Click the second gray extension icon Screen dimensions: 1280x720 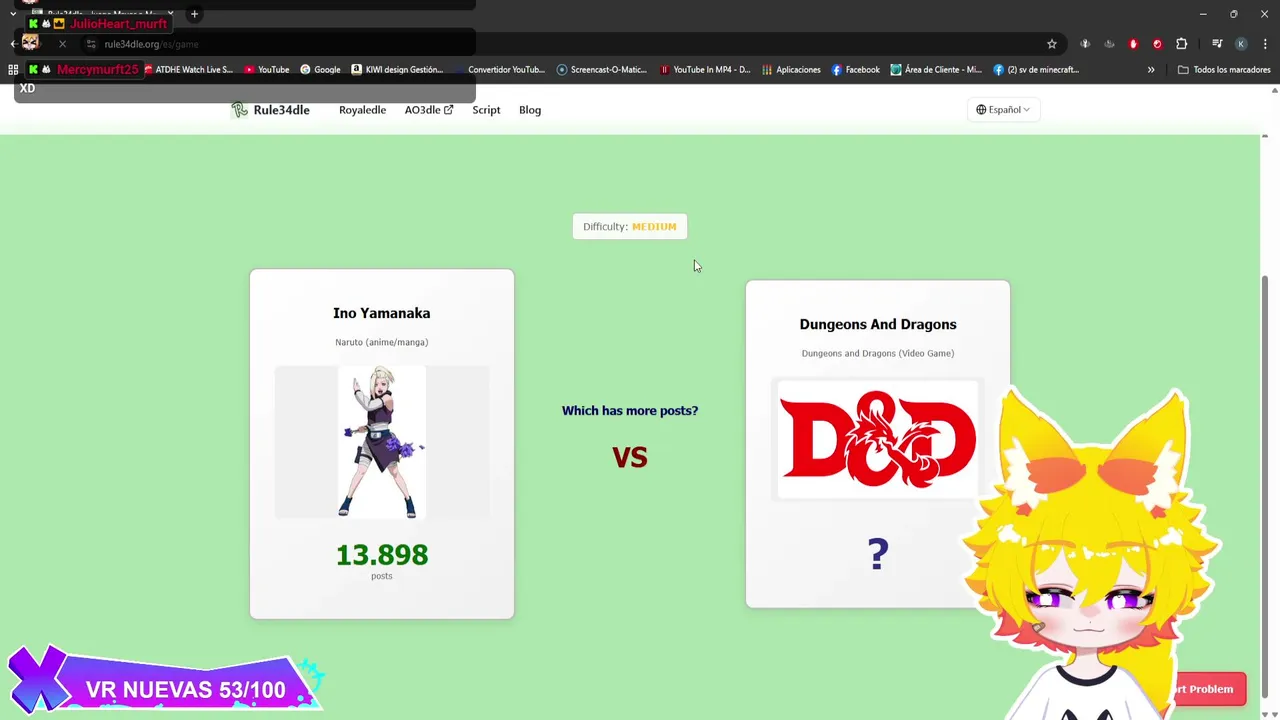pos(1109,44)
